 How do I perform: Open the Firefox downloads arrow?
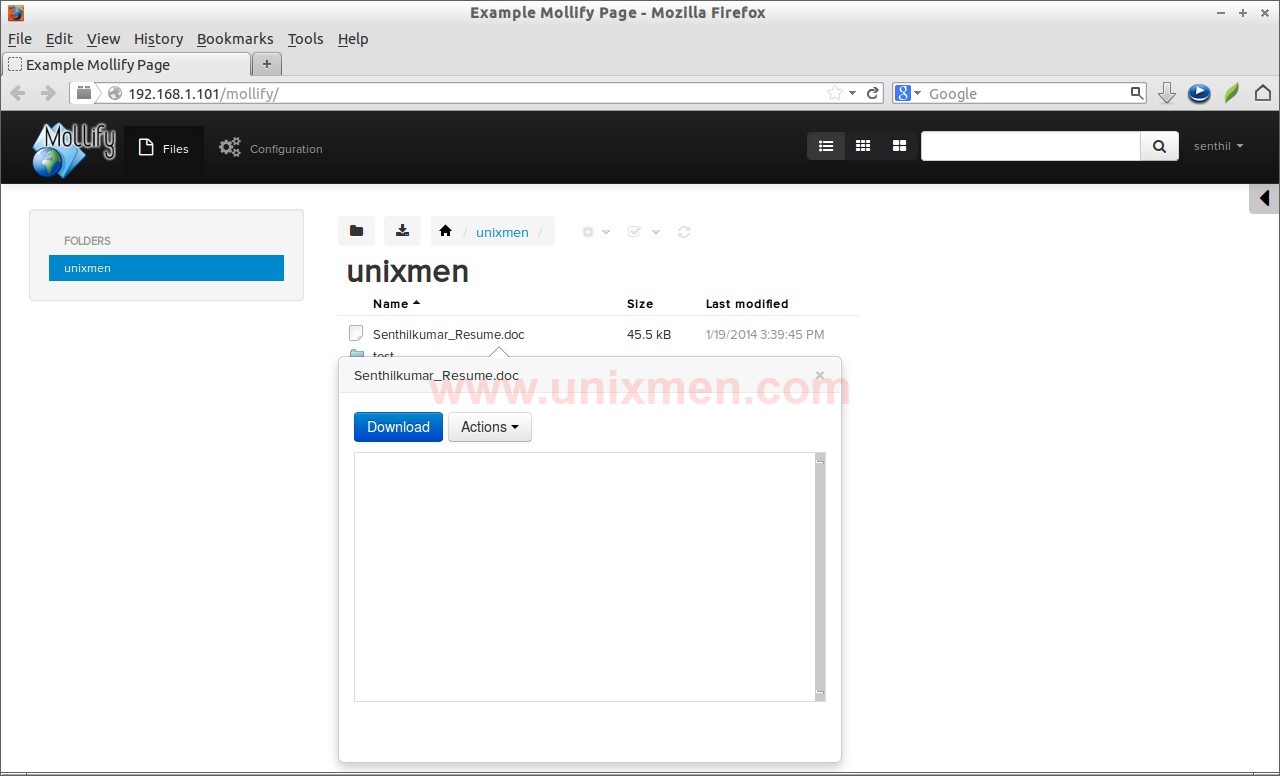click(x=1166, y=93)
